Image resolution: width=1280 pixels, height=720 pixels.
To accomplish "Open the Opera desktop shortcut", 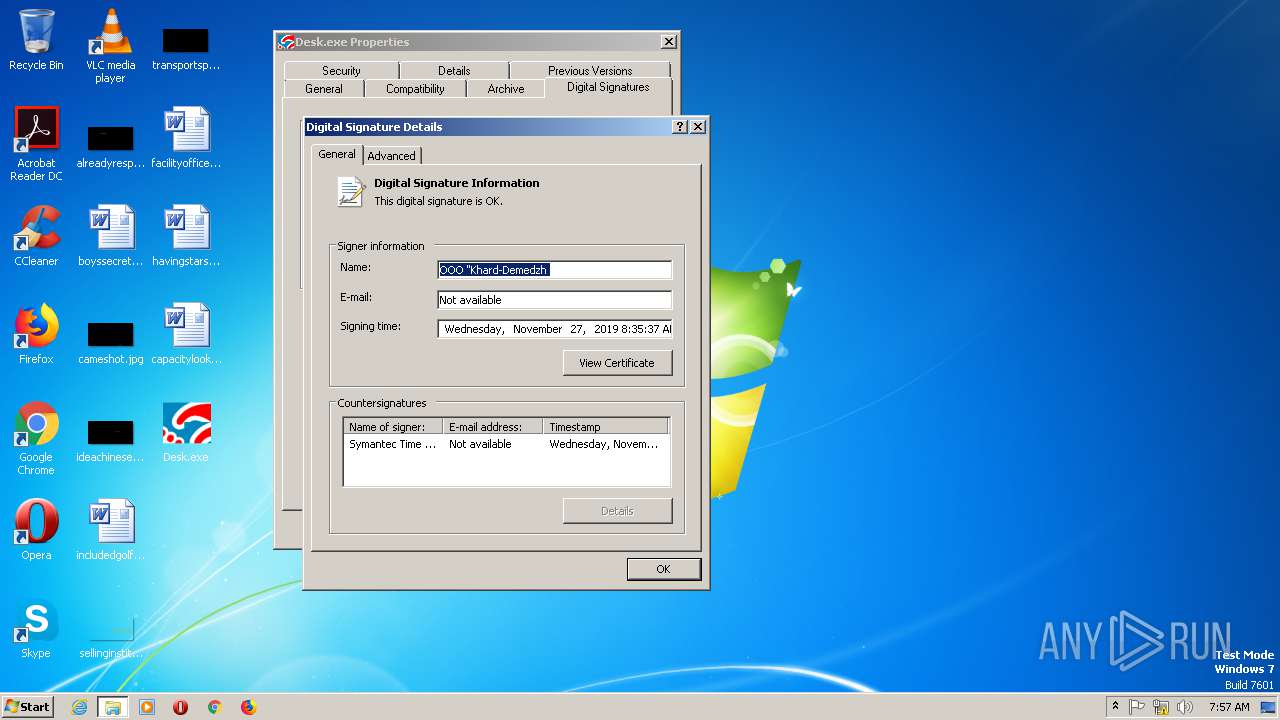I will (x=36, y=530).
